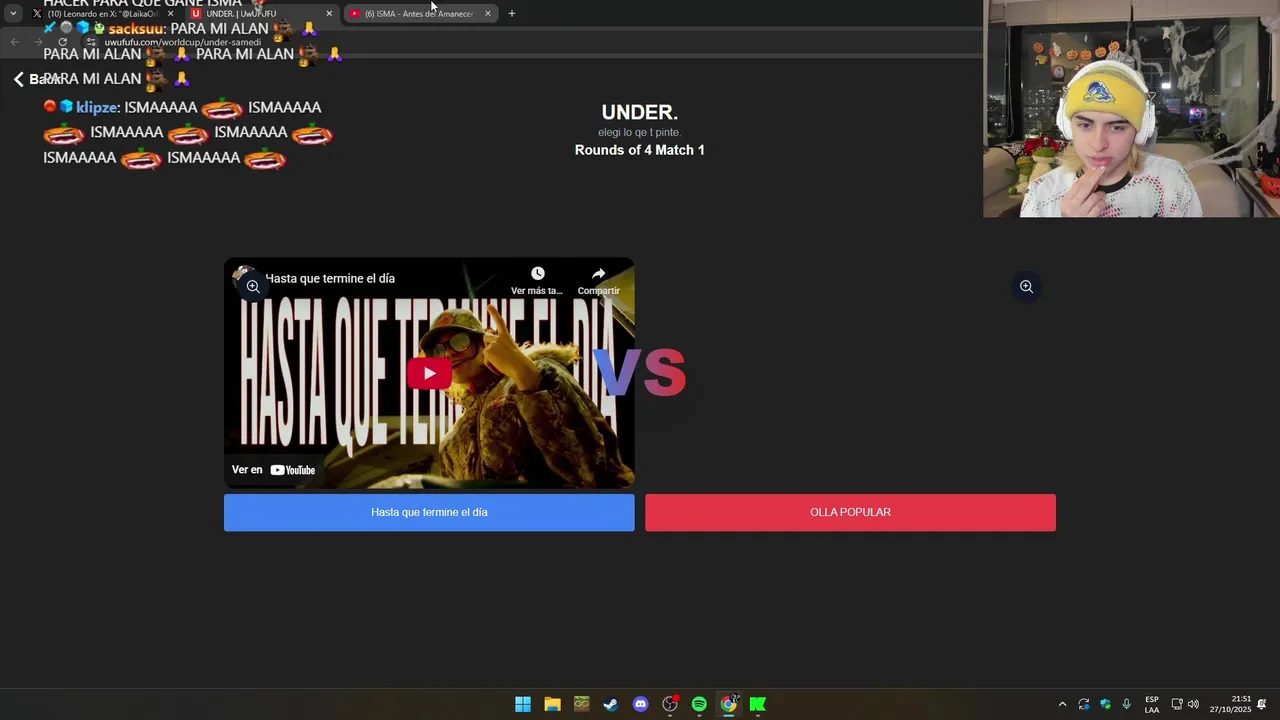This screenshot has height=720, width=1280.
Task: Play the Hasta que termine el día video
Action: coord(429,373)
